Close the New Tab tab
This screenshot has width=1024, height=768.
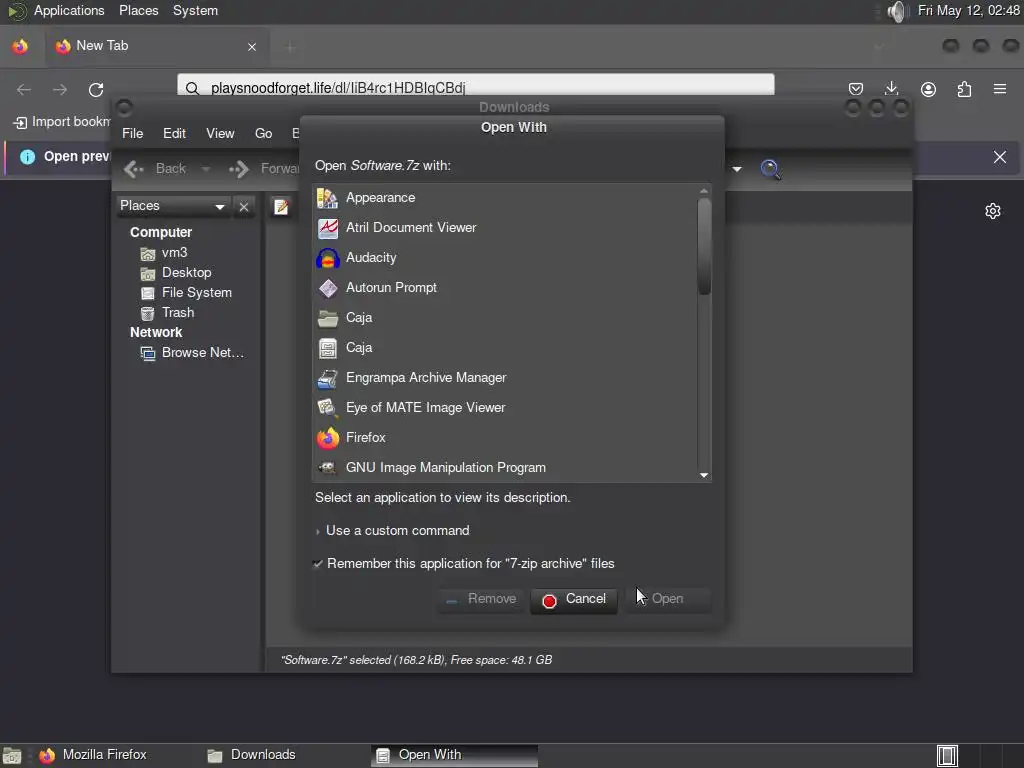pos(252,47)
